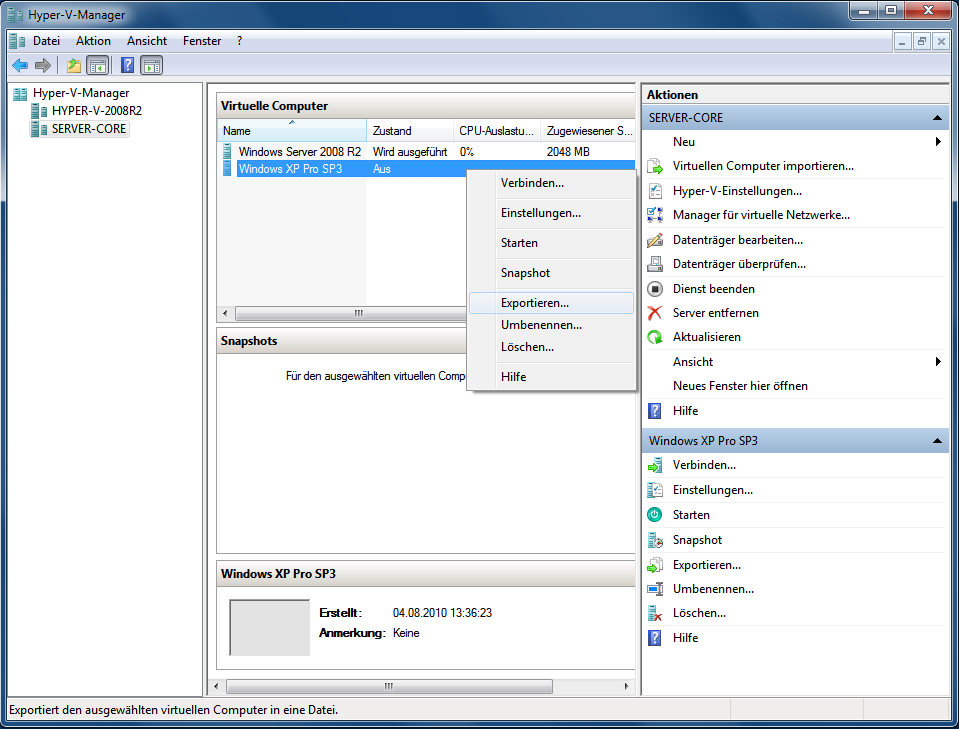
Task: Open the Aktion menu
Action: click(94, 41)
